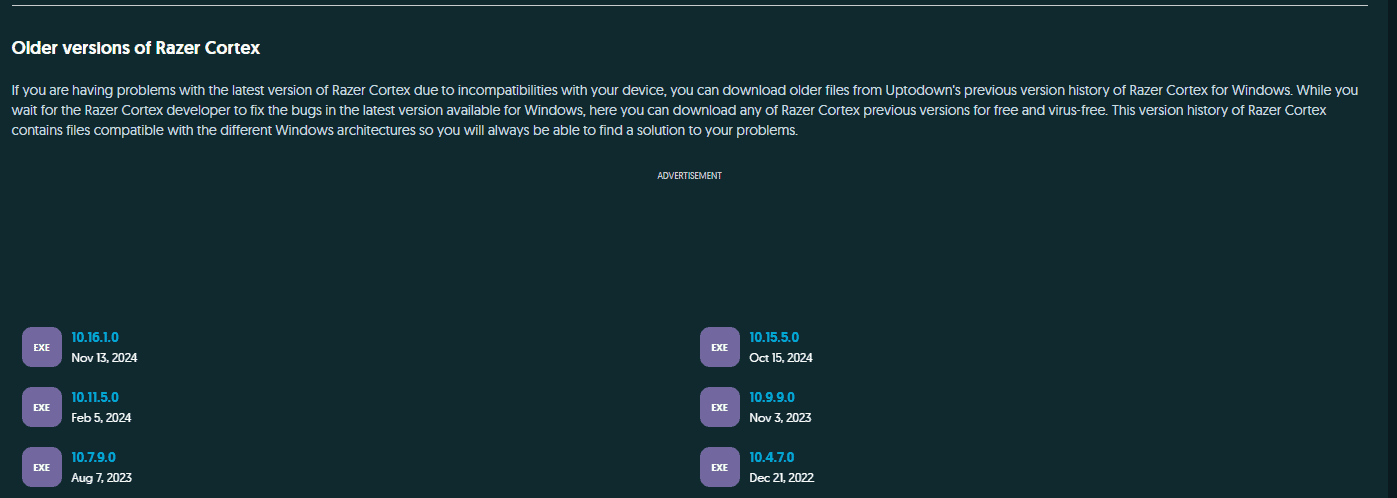
Task: Click the EXE icon beside version 10.15.5.0
Action: pos(720,347)
